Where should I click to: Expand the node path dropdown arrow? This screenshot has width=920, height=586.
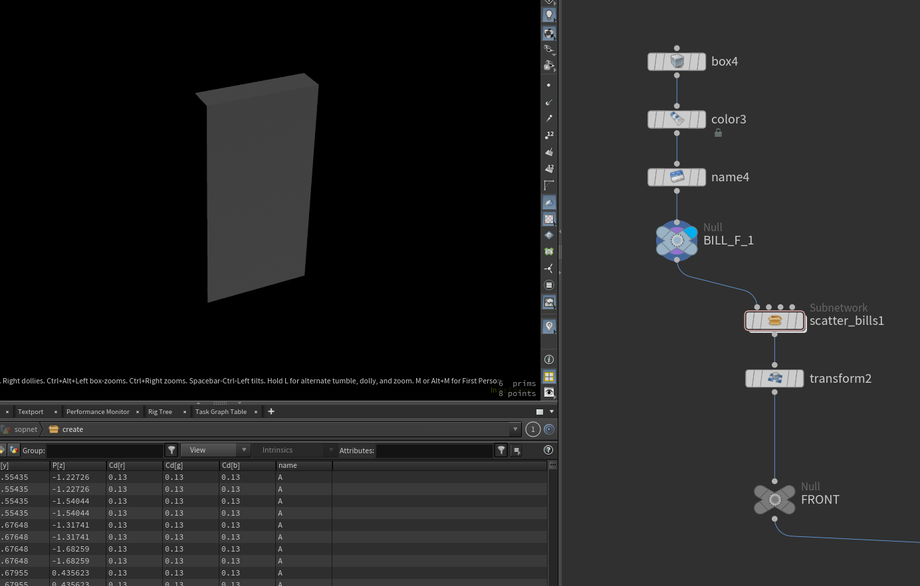click(x=515, y=429)
